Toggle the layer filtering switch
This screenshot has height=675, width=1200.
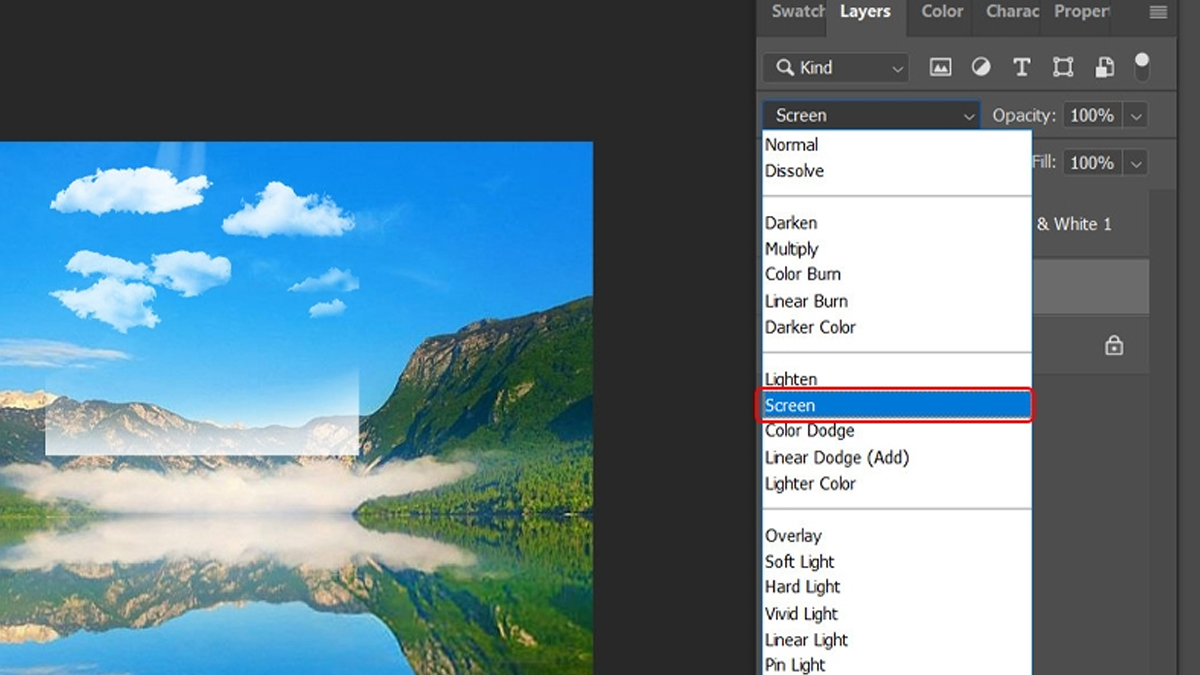point(1142,67)
